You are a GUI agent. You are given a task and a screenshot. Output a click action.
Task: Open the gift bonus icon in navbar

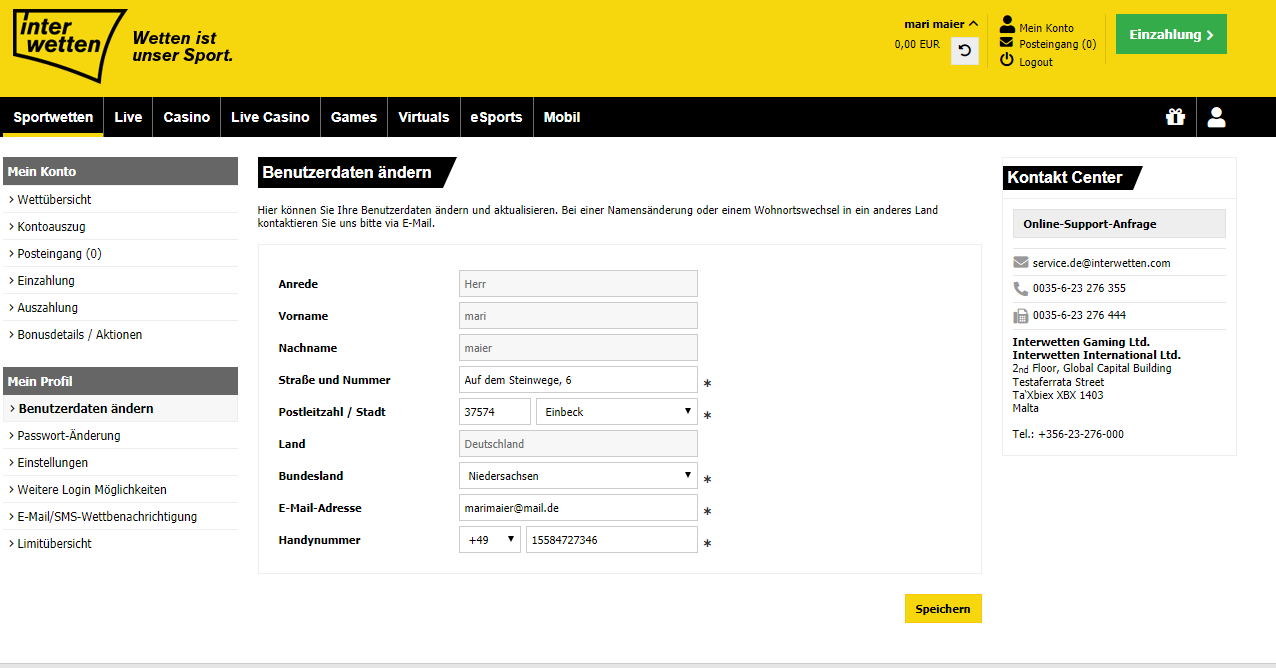point(1175,117)
